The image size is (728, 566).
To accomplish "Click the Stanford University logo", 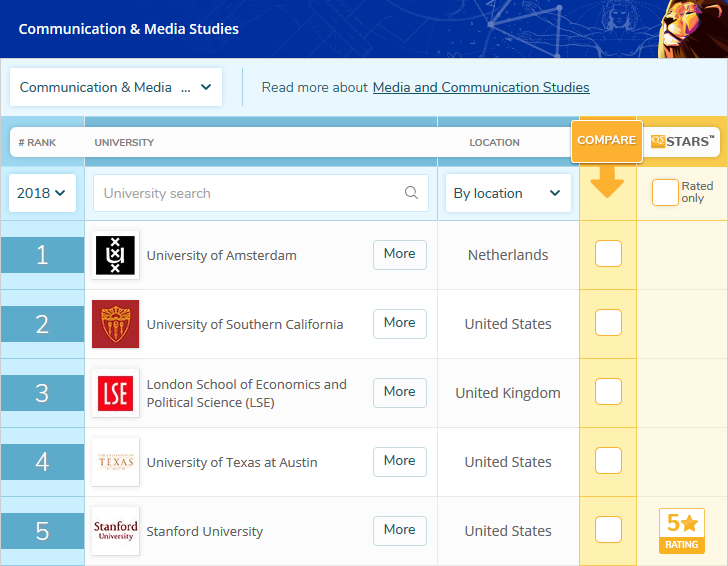I will point(116,531).
